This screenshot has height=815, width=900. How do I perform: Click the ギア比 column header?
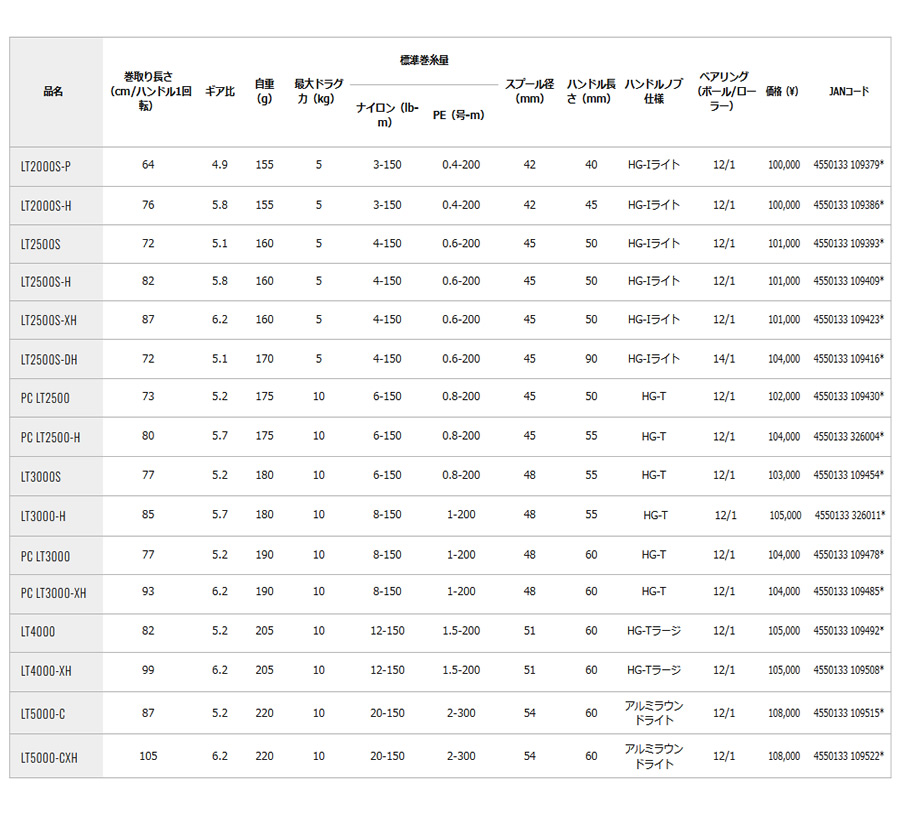(x=220, y=91)
